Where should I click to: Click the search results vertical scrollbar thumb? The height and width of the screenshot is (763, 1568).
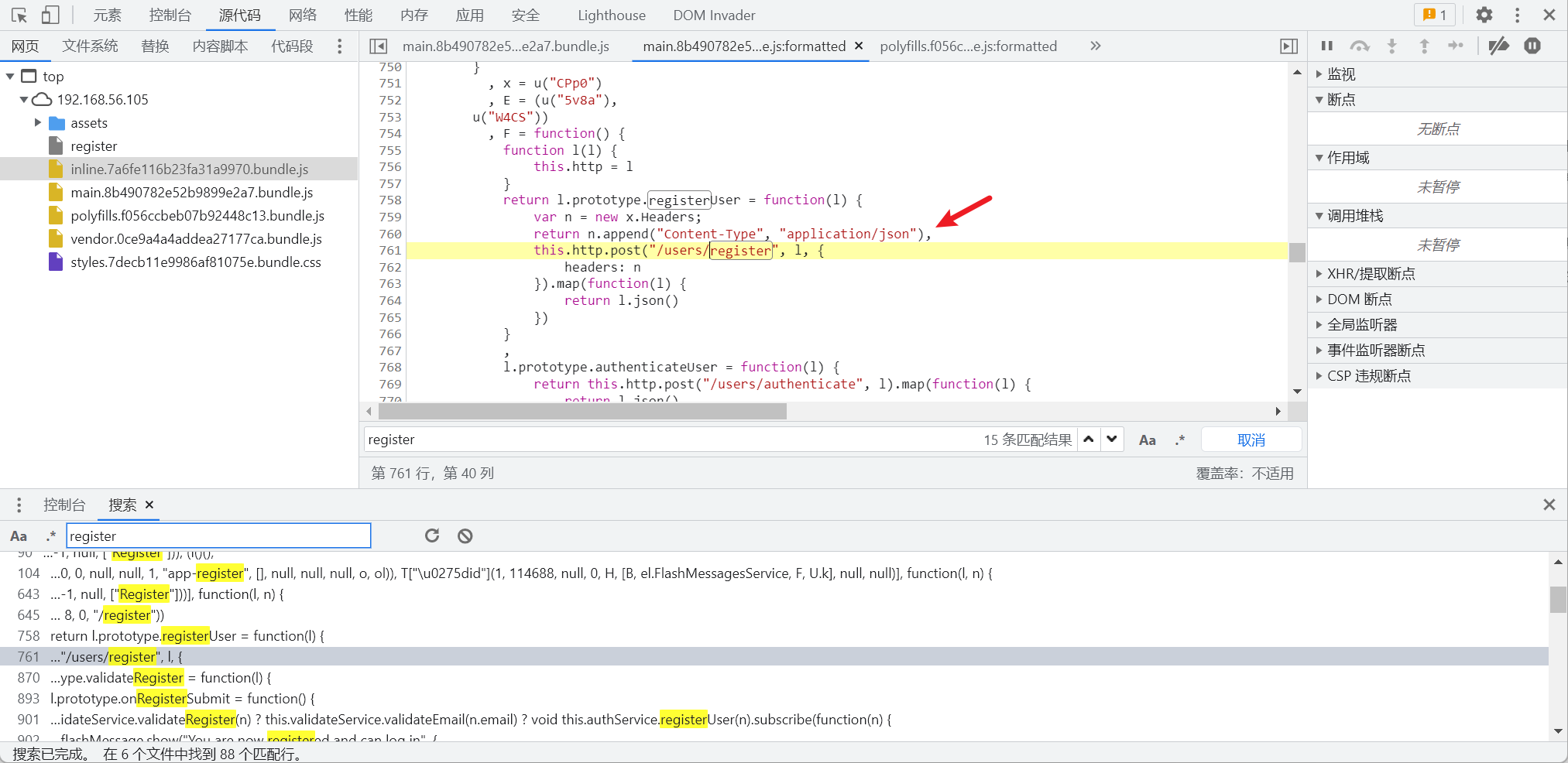(1558, 600)
